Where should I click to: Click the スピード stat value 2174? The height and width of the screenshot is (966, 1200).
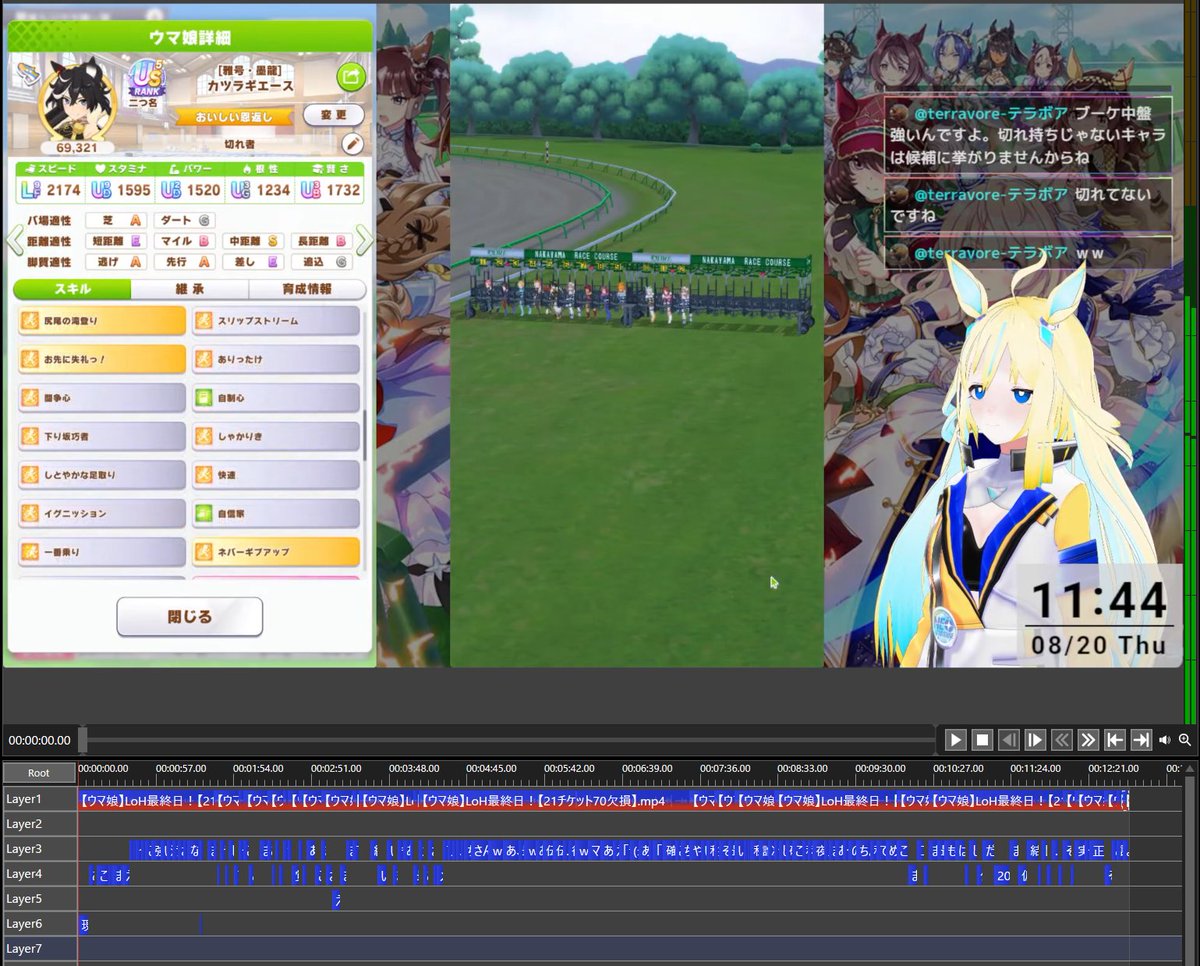[x=63, y=189]
